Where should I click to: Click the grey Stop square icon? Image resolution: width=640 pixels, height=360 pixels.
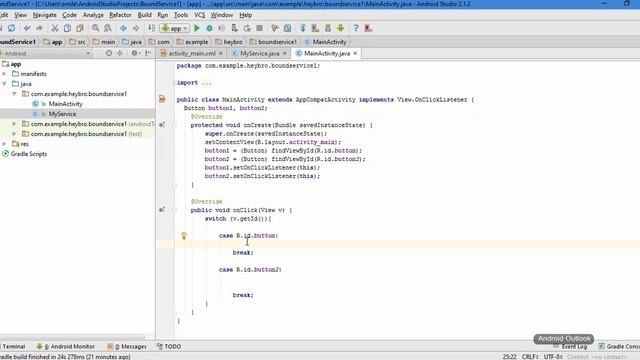coord(259,28)
